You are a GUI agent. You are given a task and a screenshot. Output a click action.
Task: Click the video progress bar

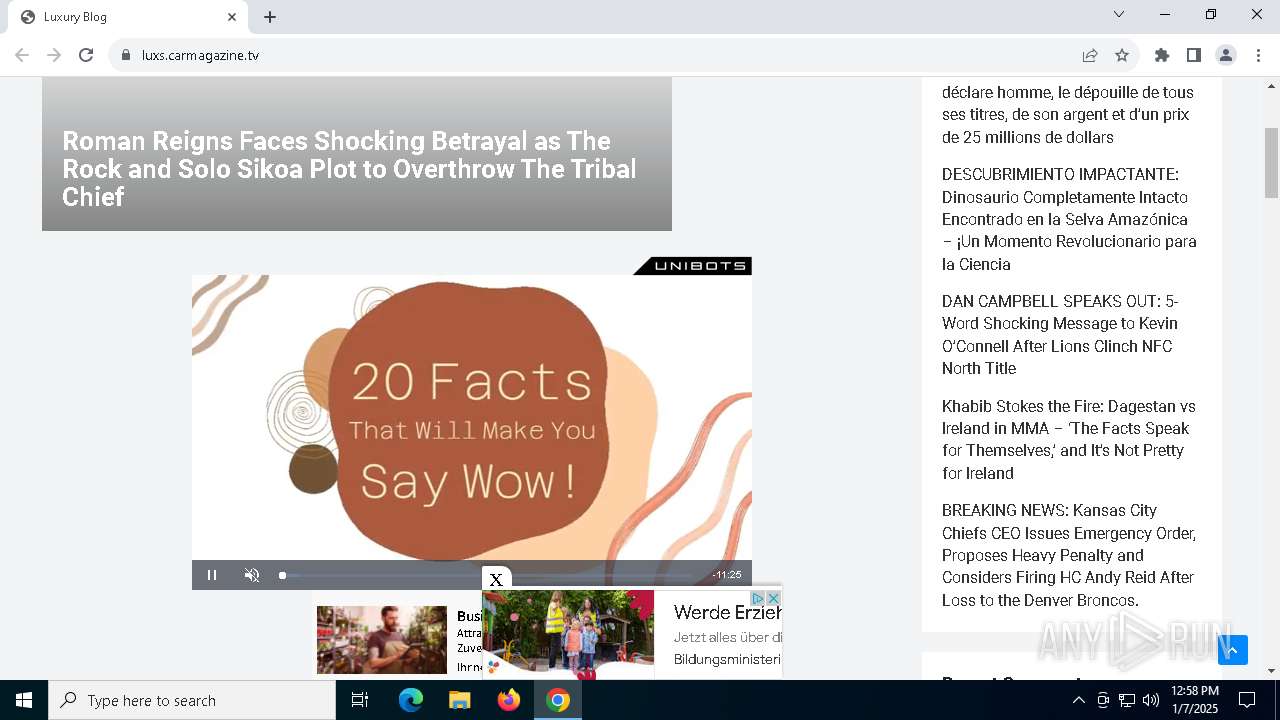[x=488, y=575]
